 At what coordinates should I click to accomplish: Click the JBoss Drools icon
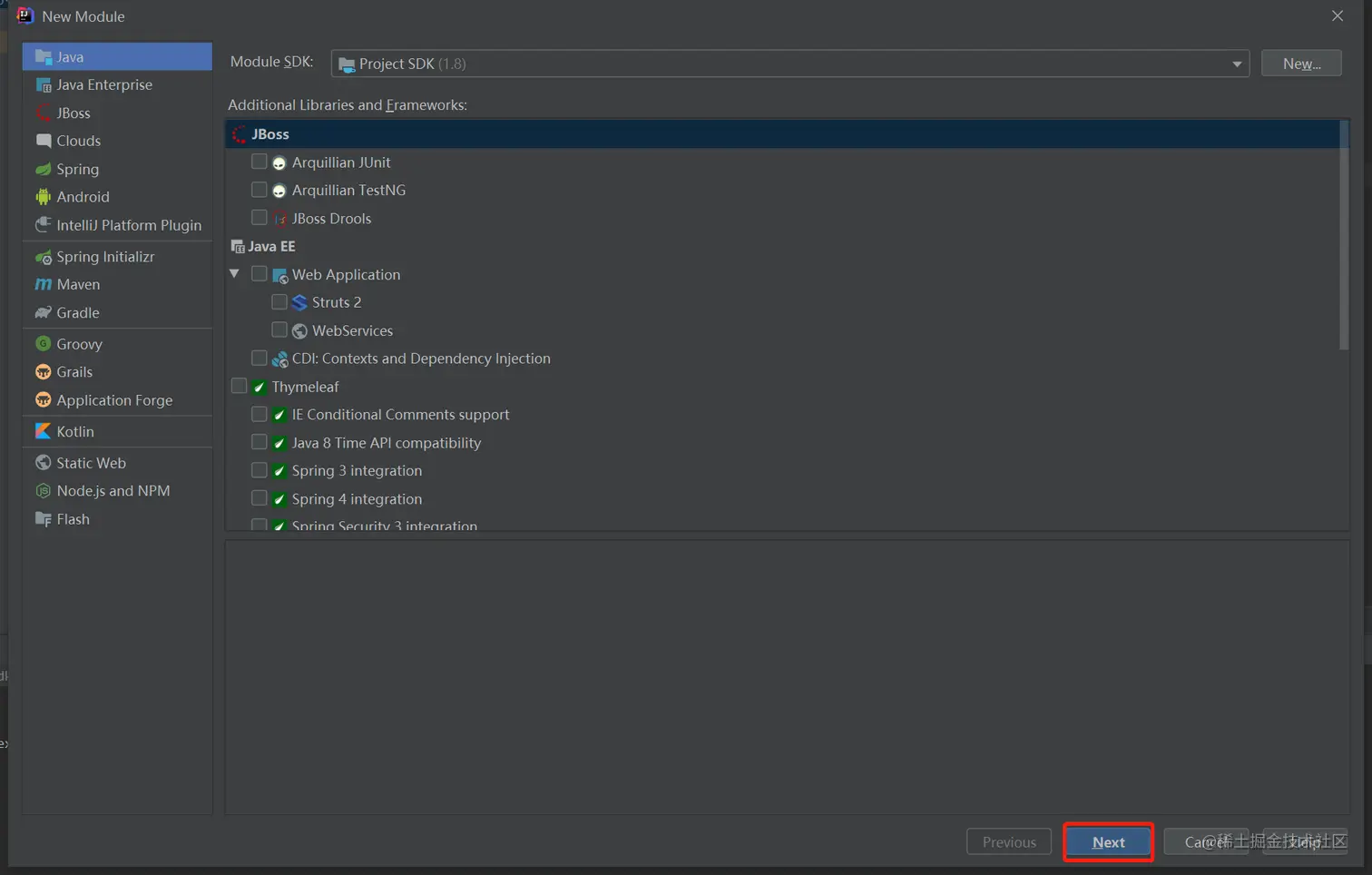[x=279, y=219]
